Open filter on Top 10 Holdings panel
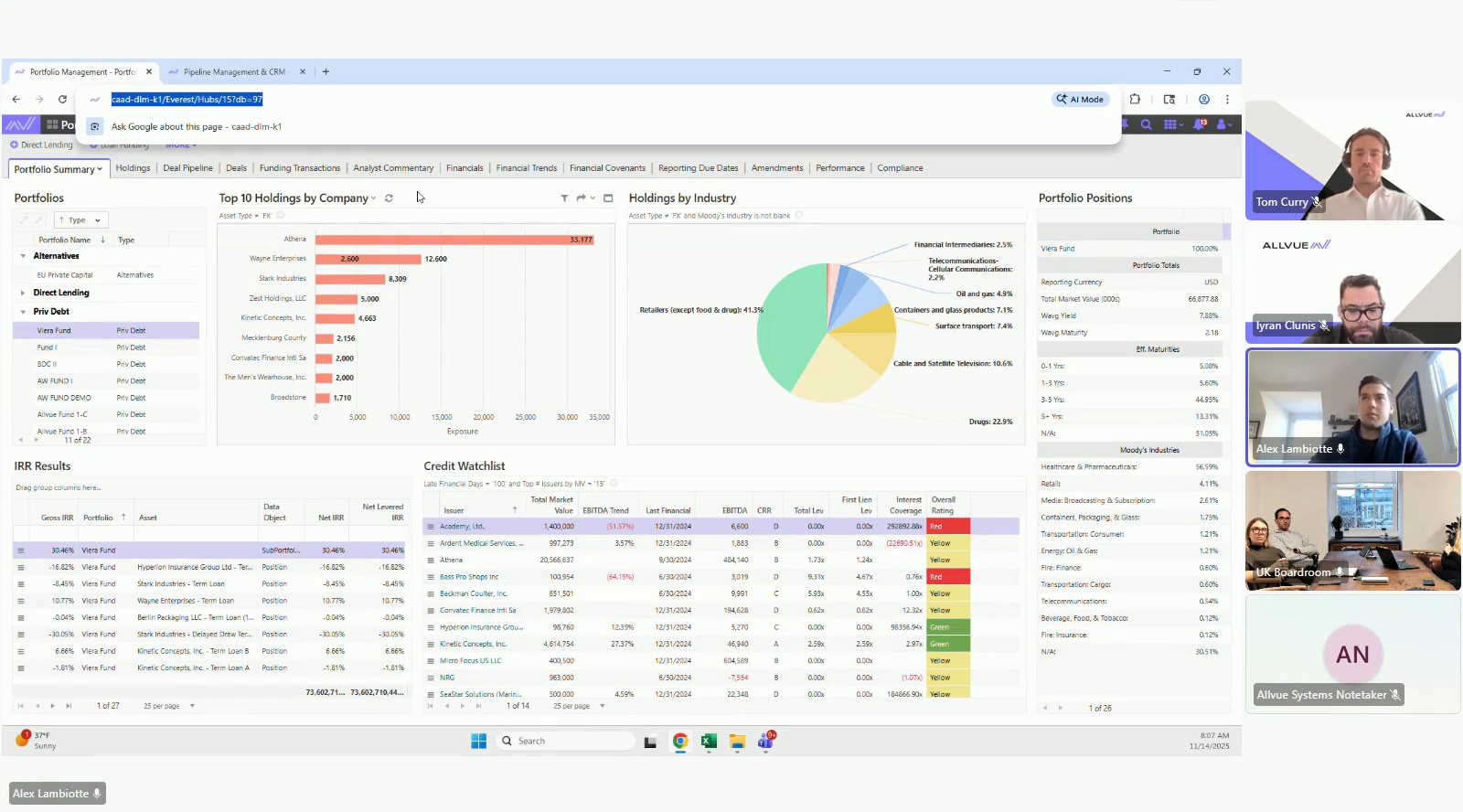1463x812 pixels. tap(564, 198)
